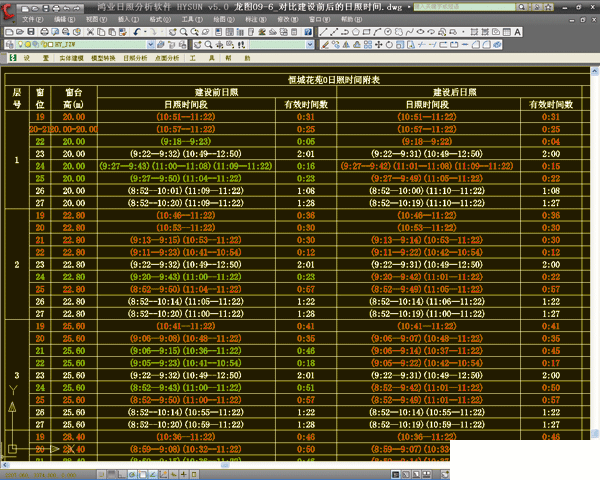
Task: Toggle Object Snap in the status bar
Action: [143, 475]
